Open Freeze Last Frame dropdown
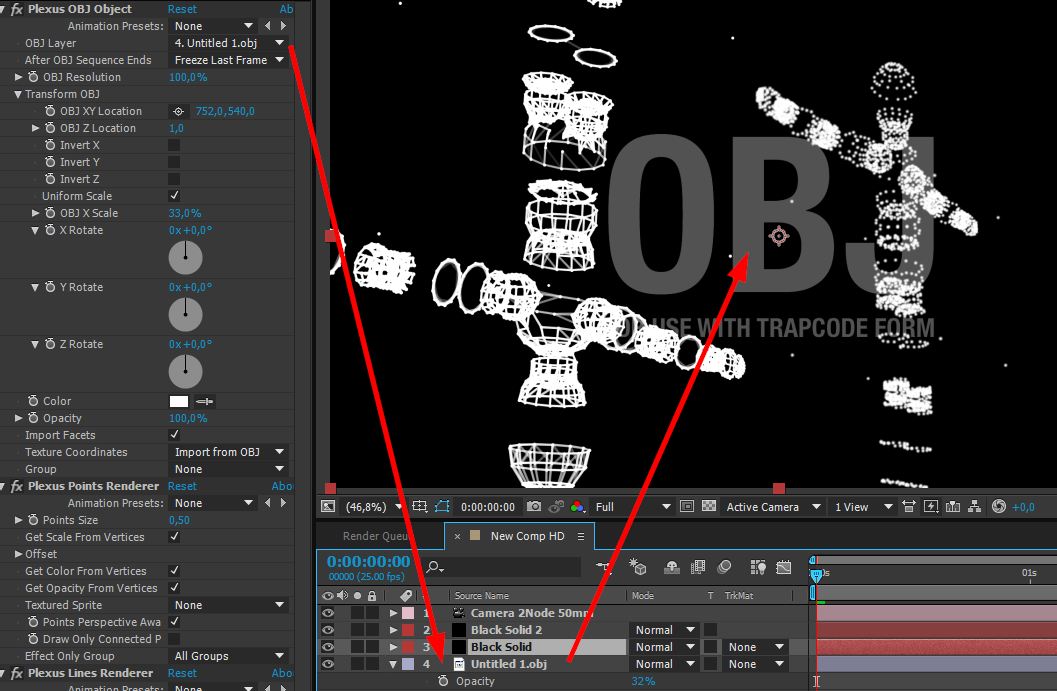 pos(229,60)
